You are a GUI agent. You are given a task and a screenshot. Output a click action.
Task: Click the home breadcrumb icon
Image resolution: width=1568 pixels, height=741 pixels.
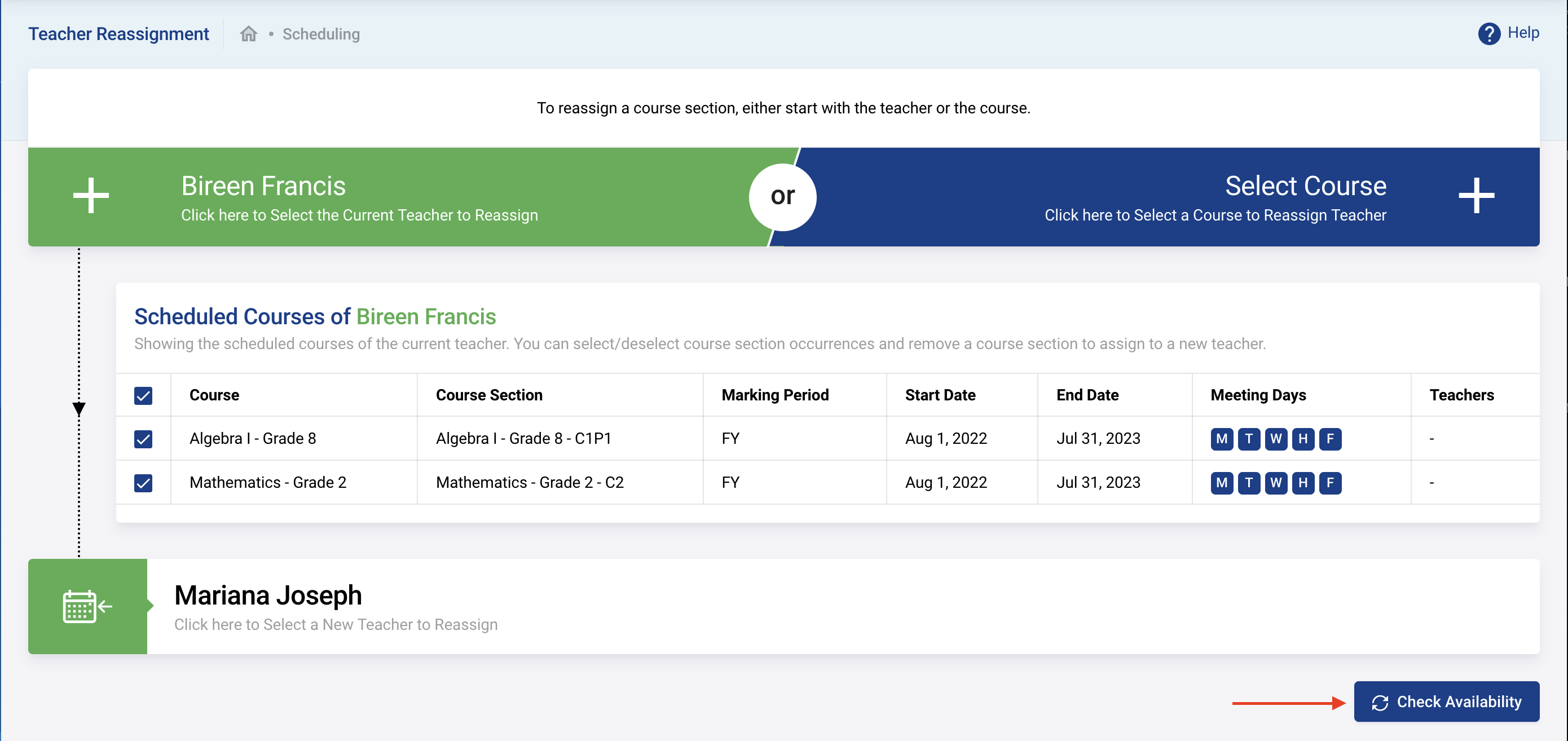(248, 34)
